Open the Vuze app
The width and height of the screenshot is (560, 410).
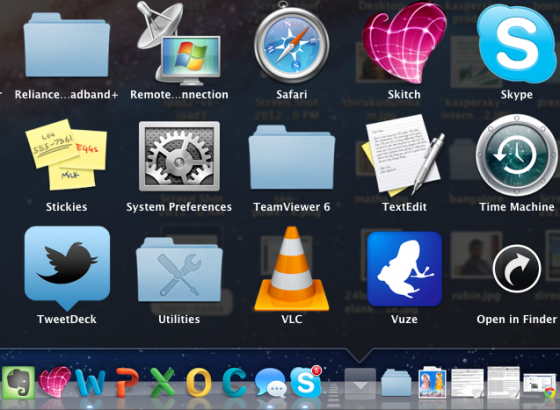pyautogui.click(x=404, y=269)
